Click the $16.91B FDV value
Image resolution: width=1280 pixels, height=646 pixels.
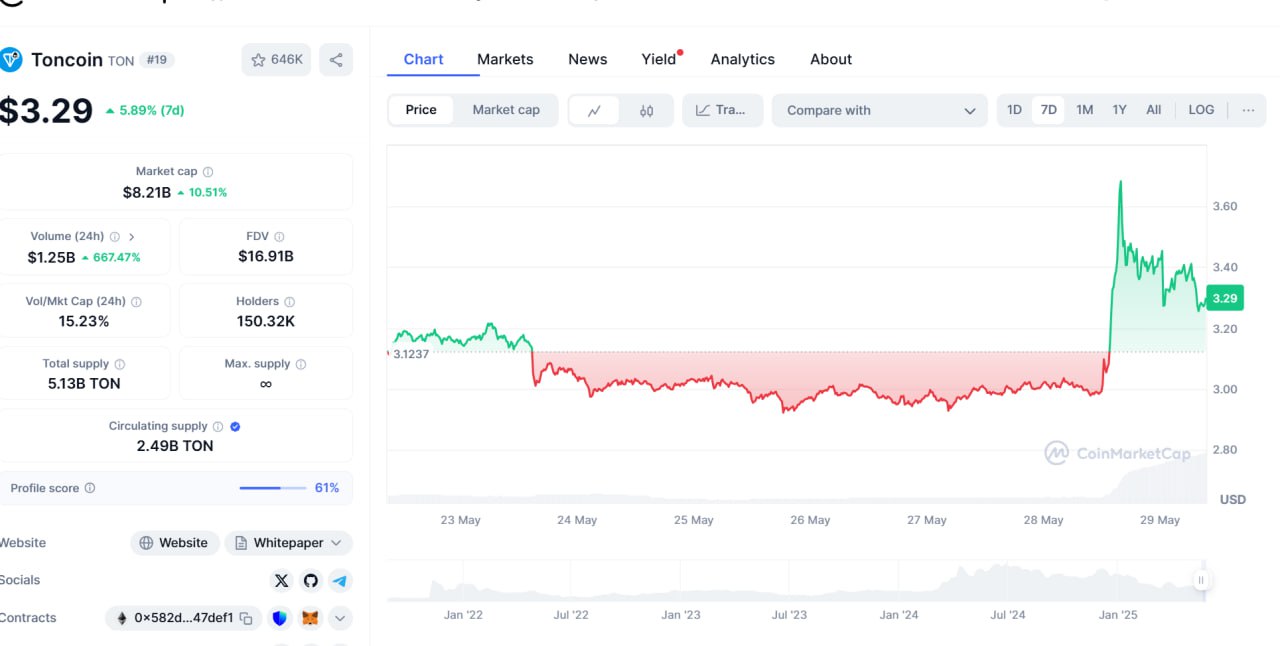click(x=266, y=257)
